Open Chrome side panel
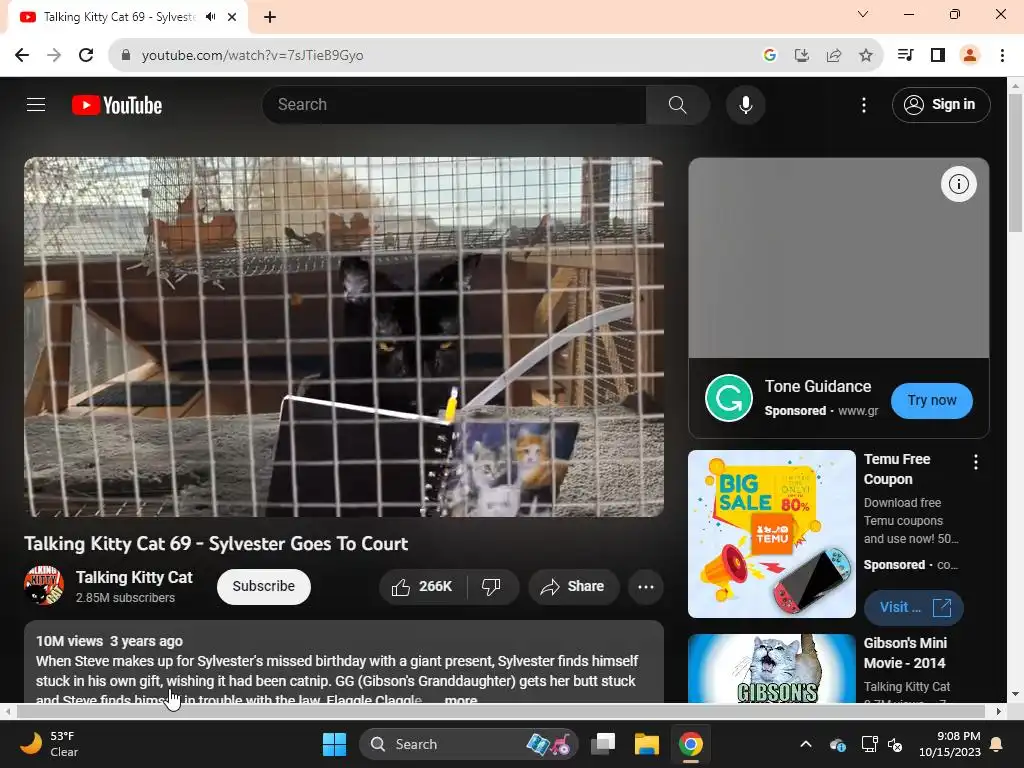 pos(938,55)
